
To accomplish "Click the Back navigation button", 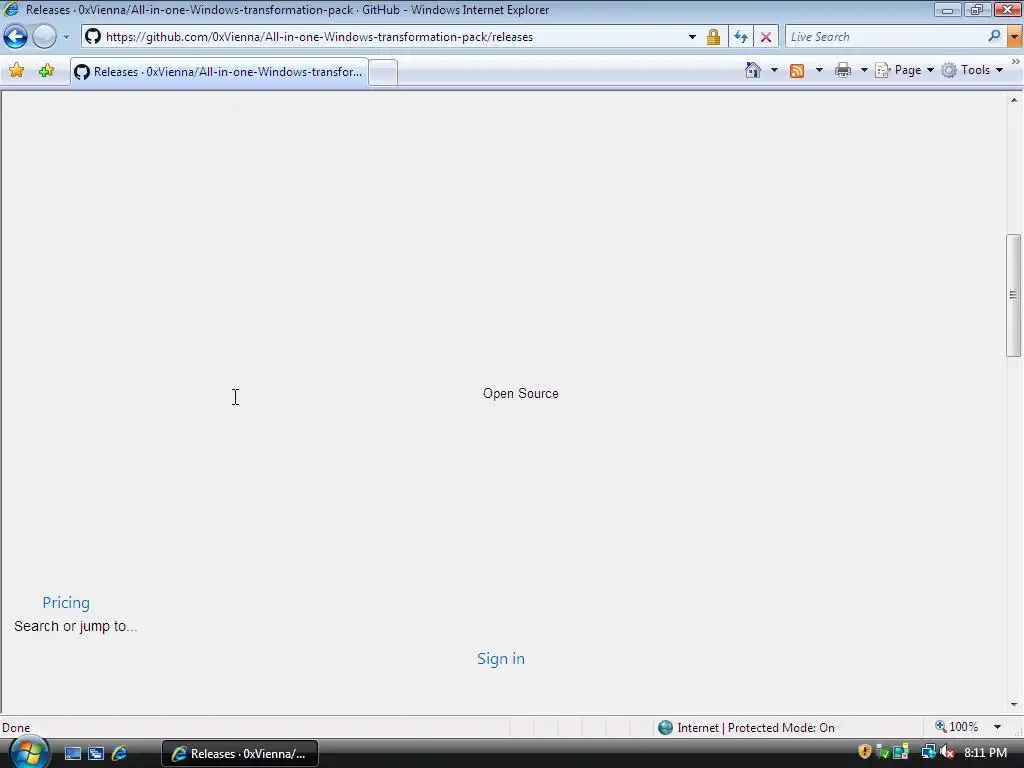I will tap(16, 37).
